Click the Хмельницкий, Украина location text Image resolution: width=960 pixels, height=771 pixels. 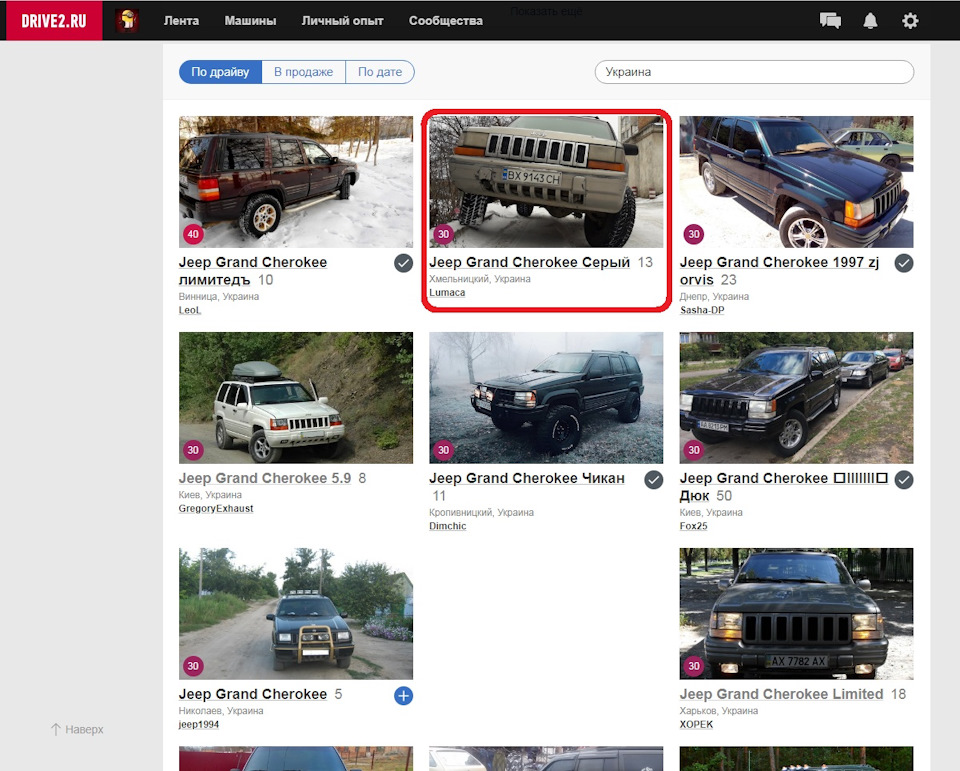click(479, 279)
